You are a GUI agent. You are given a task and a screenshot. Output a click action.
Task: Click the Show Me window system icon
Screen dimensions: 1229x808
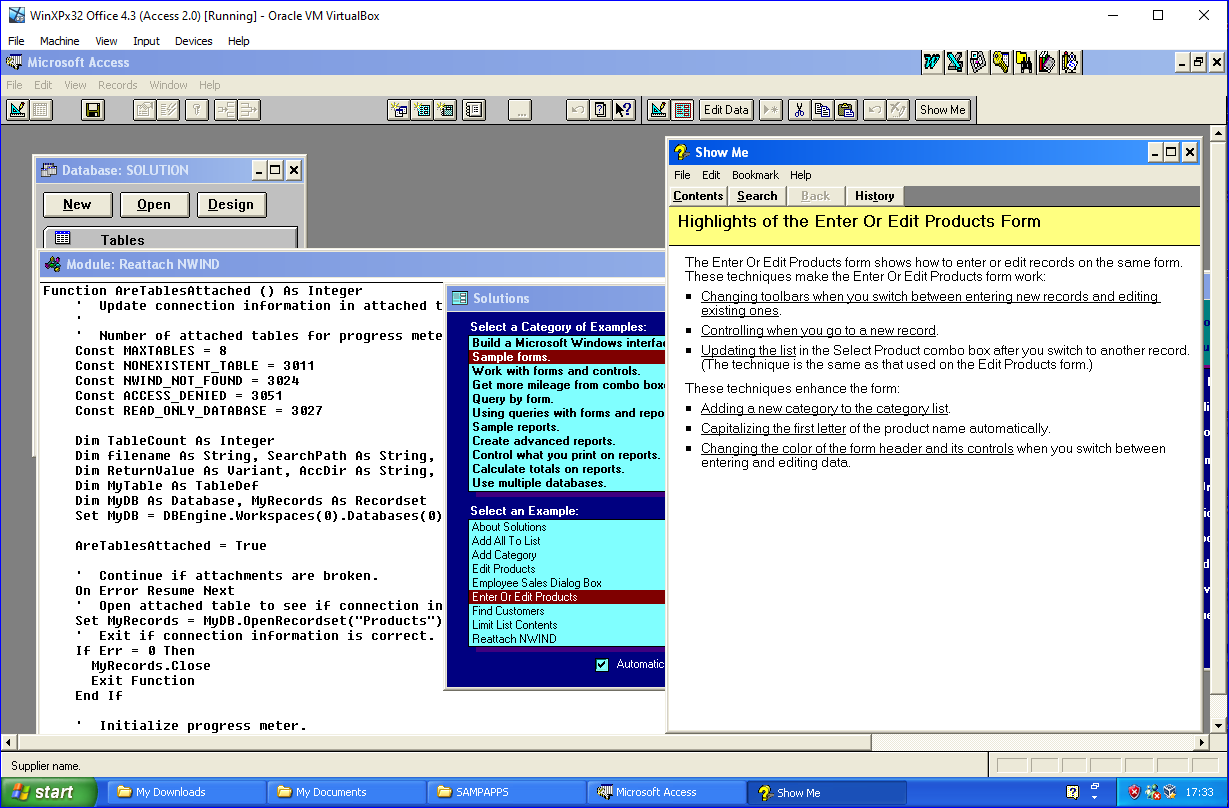point(683,152)
